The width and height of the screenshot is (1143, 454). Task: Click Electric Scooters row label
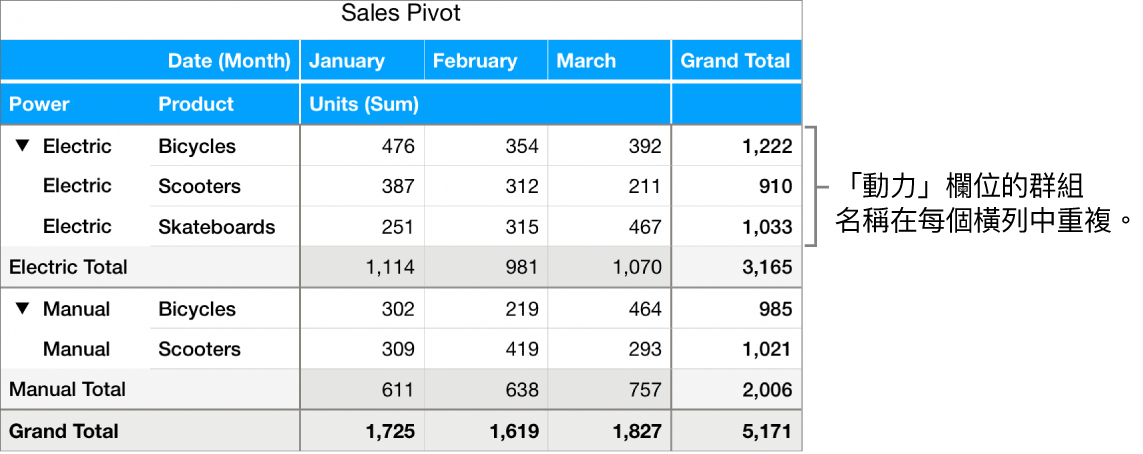[199, 186]
